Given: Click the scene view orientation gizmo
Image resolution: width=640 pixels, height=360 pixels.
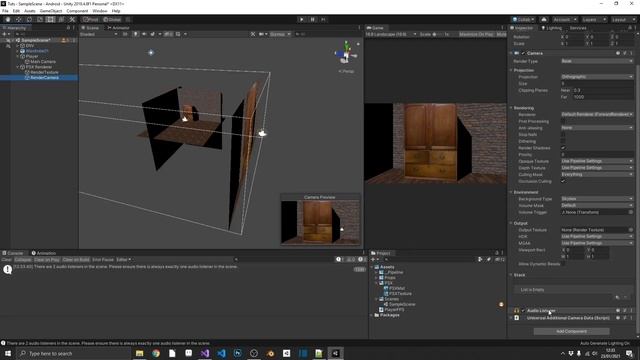Looking at the screenshot, I should [x=345, y=53].
